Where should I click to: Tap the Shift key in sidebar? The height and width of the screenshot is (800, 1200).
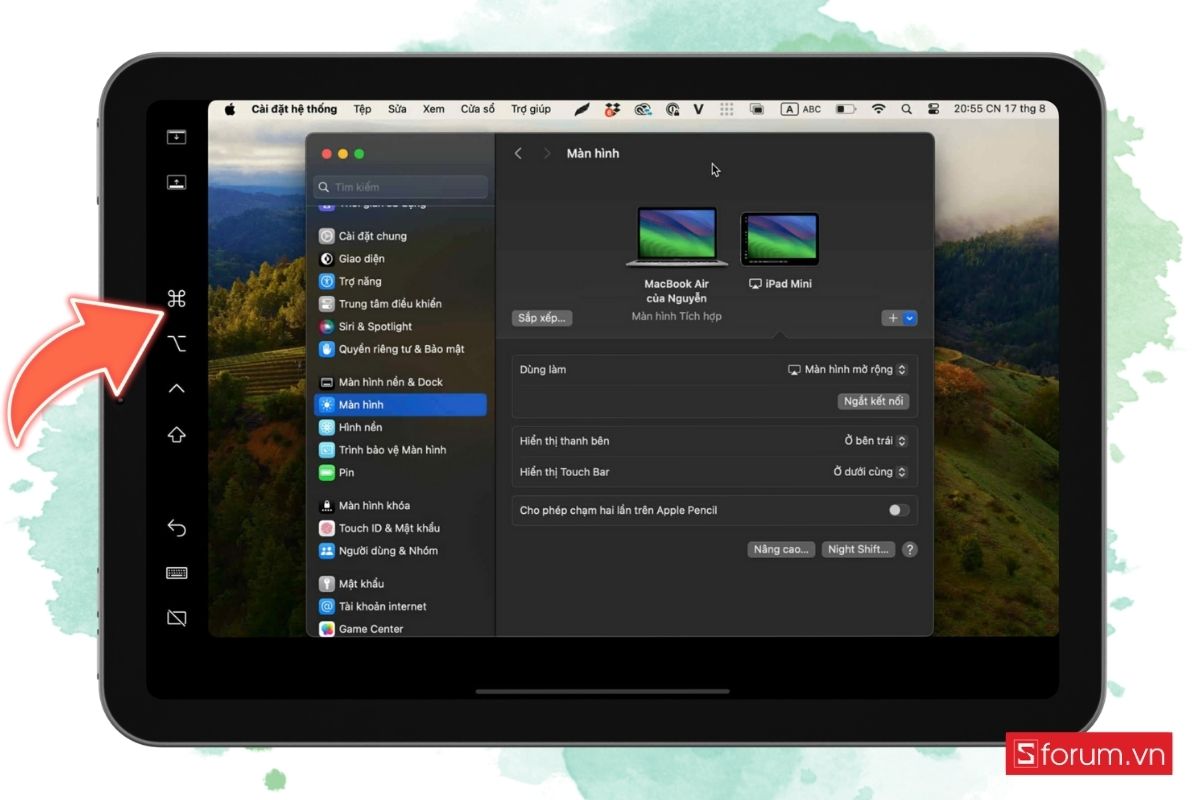tap(177, 435)
